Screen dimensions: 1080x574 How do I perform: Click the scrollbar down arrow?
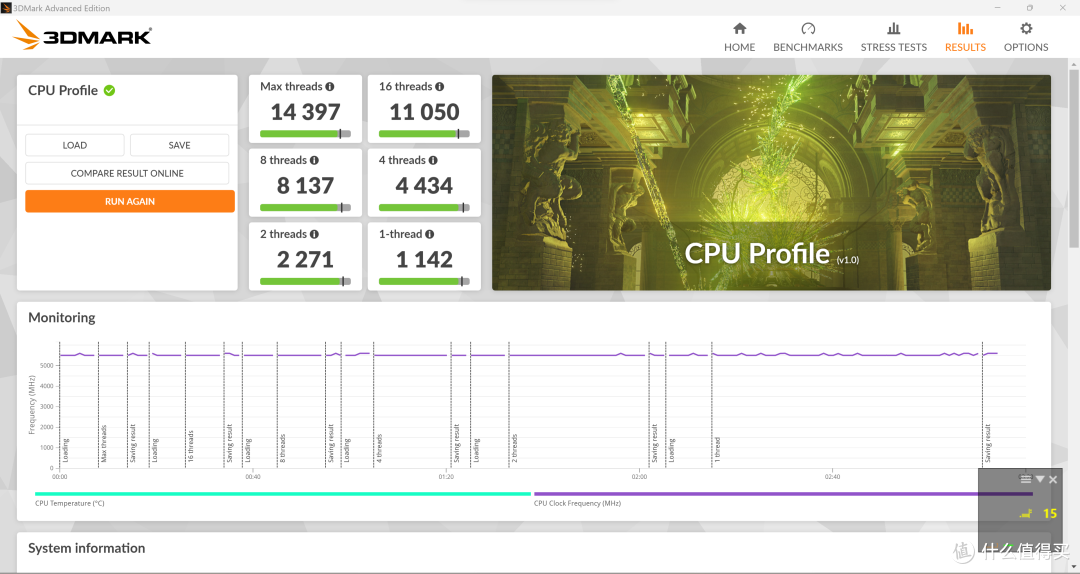[1073, 566]
